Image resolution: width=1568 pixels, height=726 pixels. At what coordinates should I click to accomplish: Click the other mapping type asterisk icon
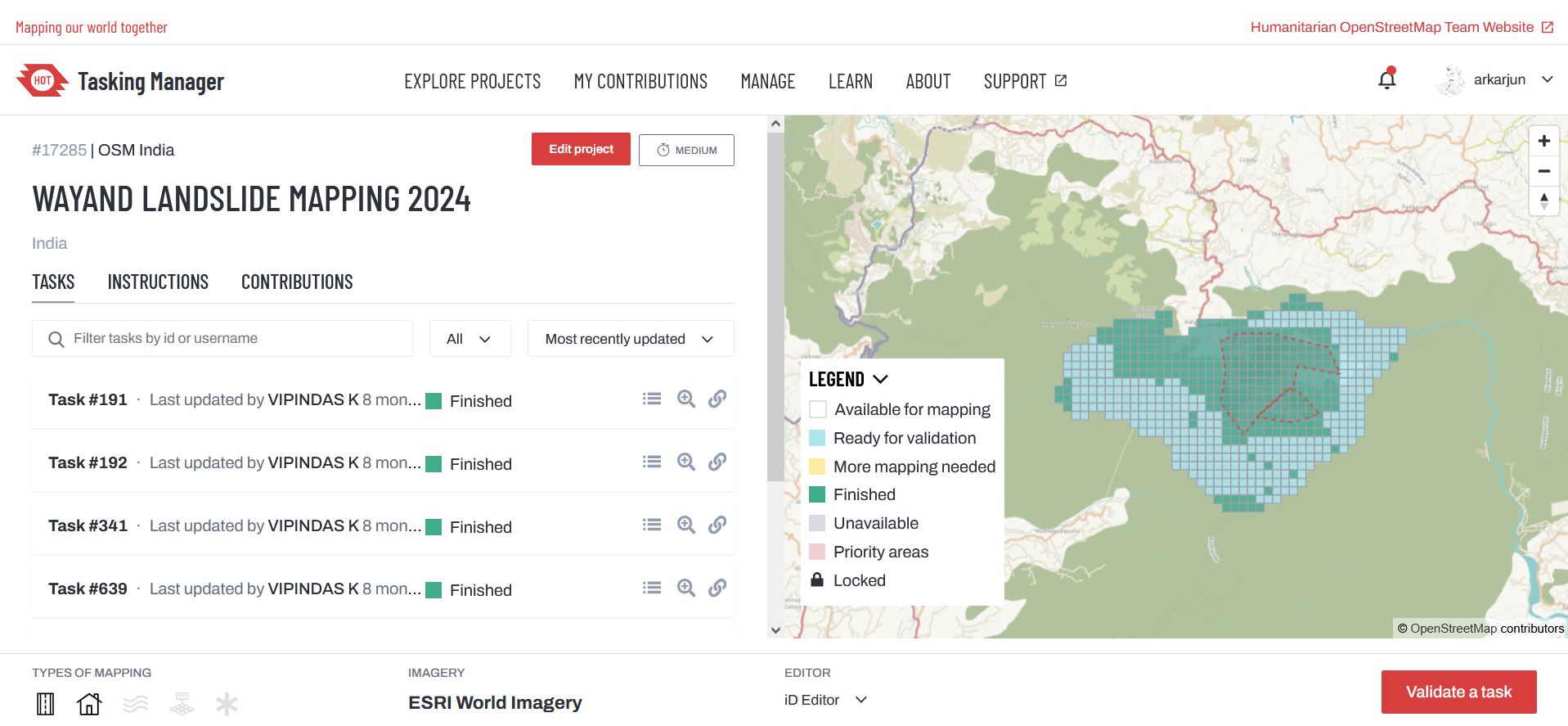point(227,704)
